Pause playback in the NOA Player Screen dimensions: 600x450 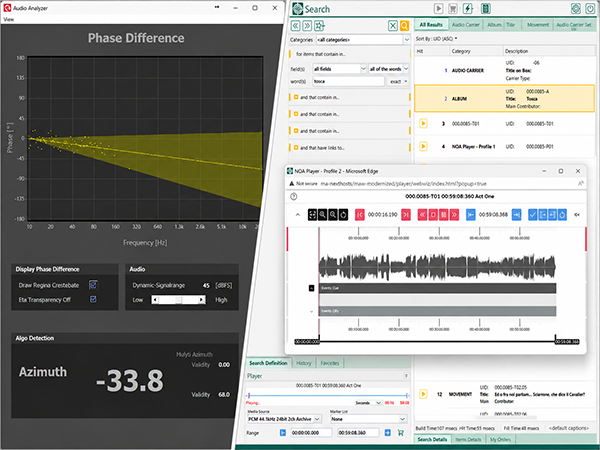pyautogui.click(x=443, y=215)
